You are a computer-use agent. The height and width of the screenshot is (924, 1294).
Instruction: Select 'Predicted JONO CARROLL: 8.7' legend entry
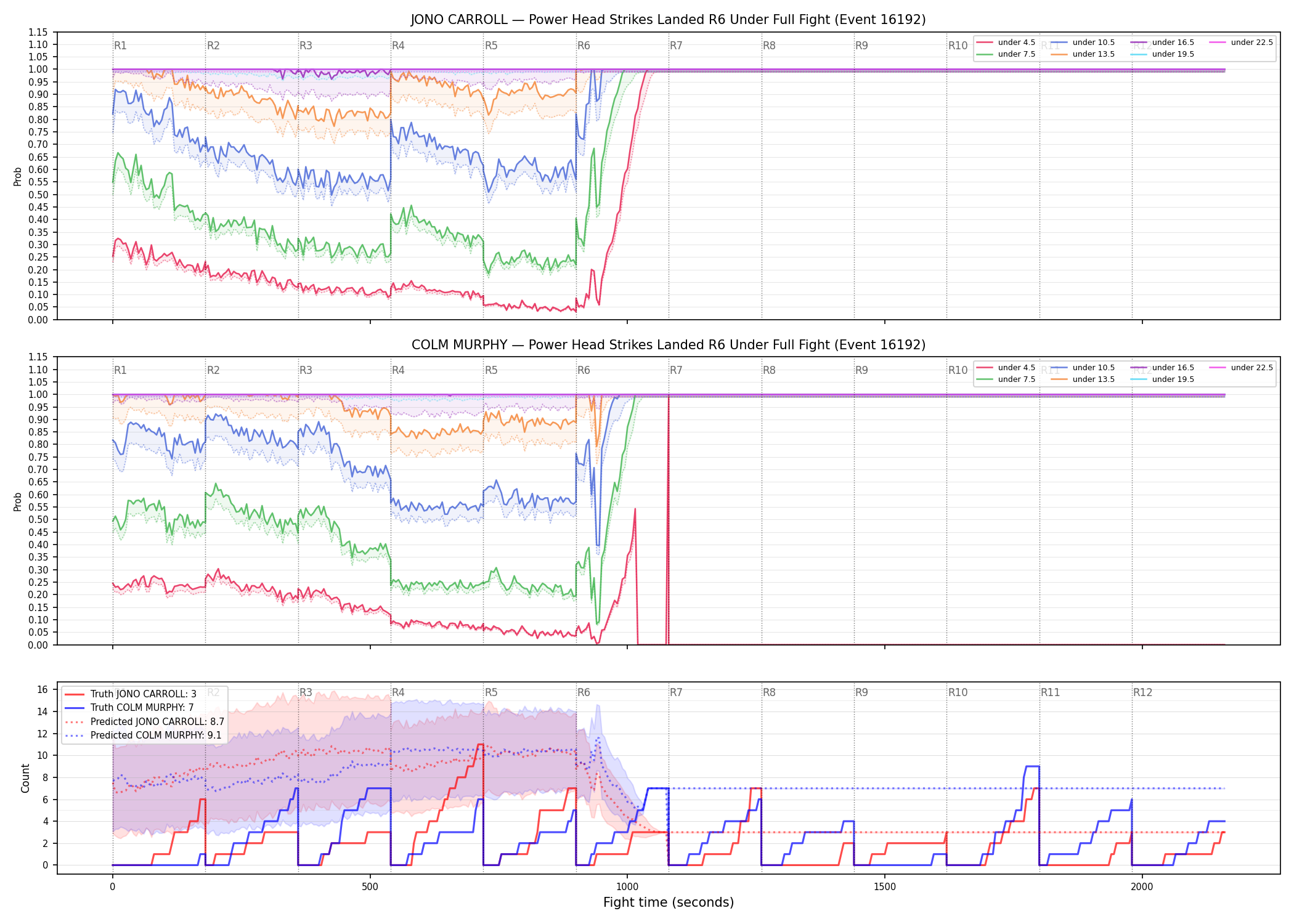click(144, 721)
